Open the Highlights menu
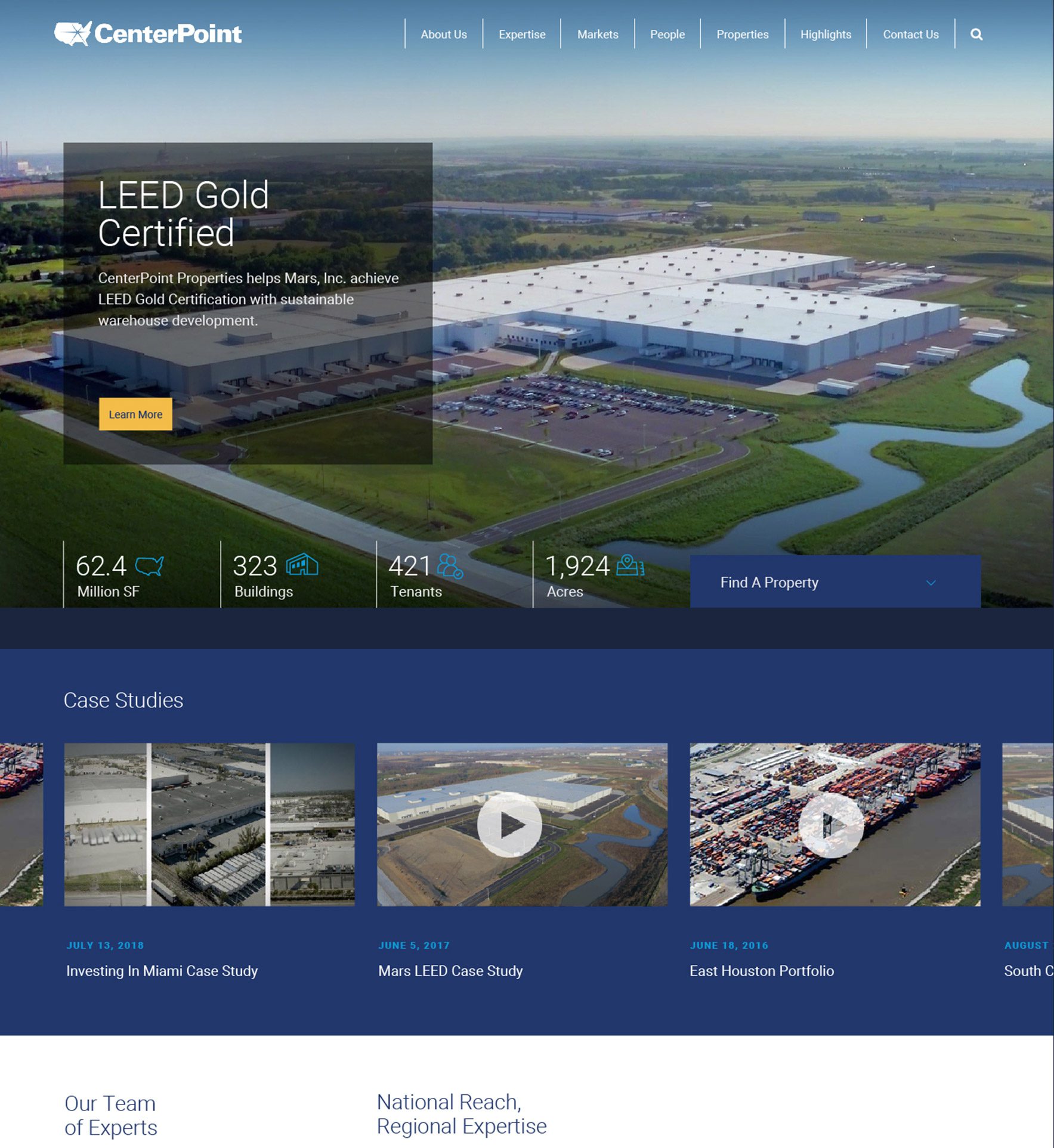This screenshot has height=1148, width=1054. (x=826, y=35)
